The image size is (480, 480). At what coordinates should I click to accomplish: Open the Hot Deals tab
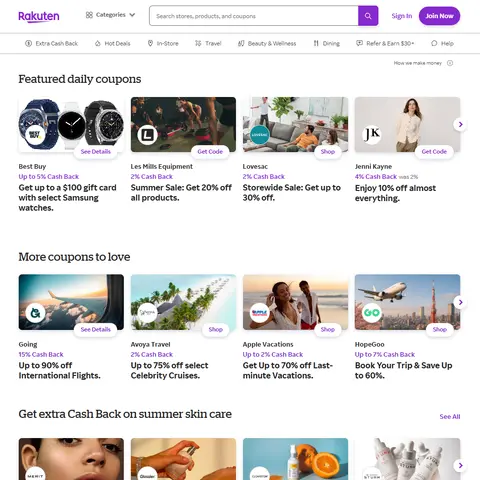112,43
